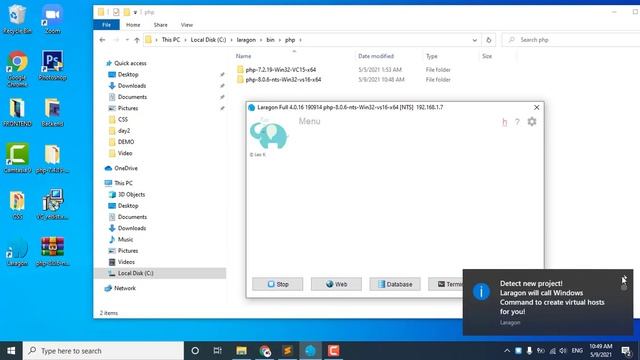Select OneDrive in navigation pane

[x=126, y=168]
